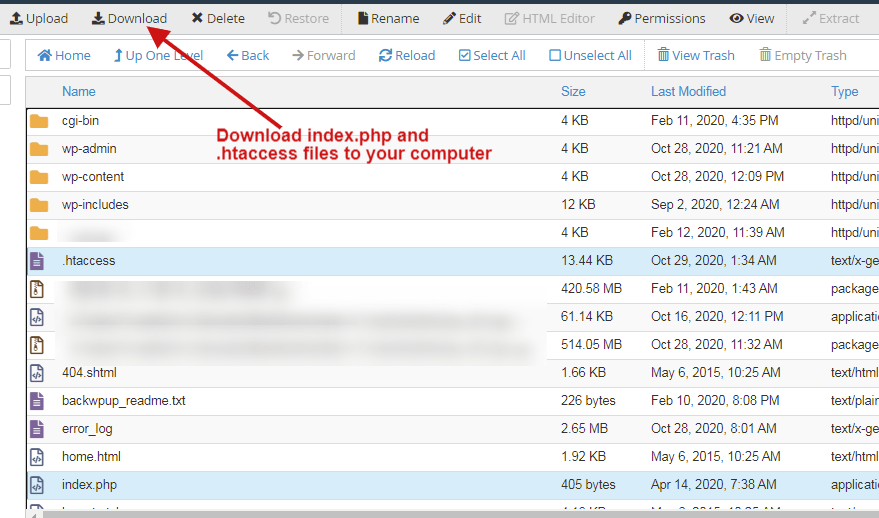Image resolution: width=879 pixels, height=518 pixels.
Task: Click the 514.05 MB package archive icon
Action: 37,345
